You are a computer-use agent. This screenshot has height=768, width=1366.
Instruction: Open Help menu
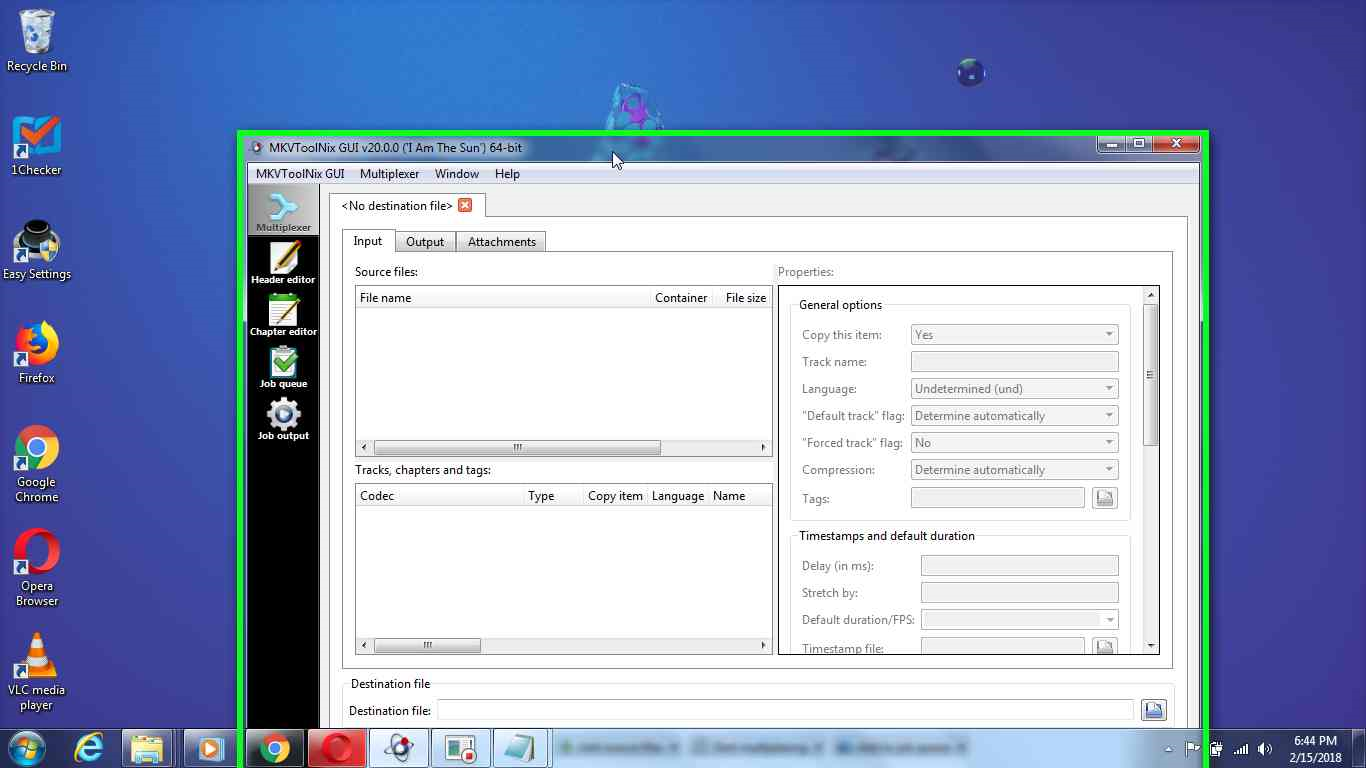[507, 174]
